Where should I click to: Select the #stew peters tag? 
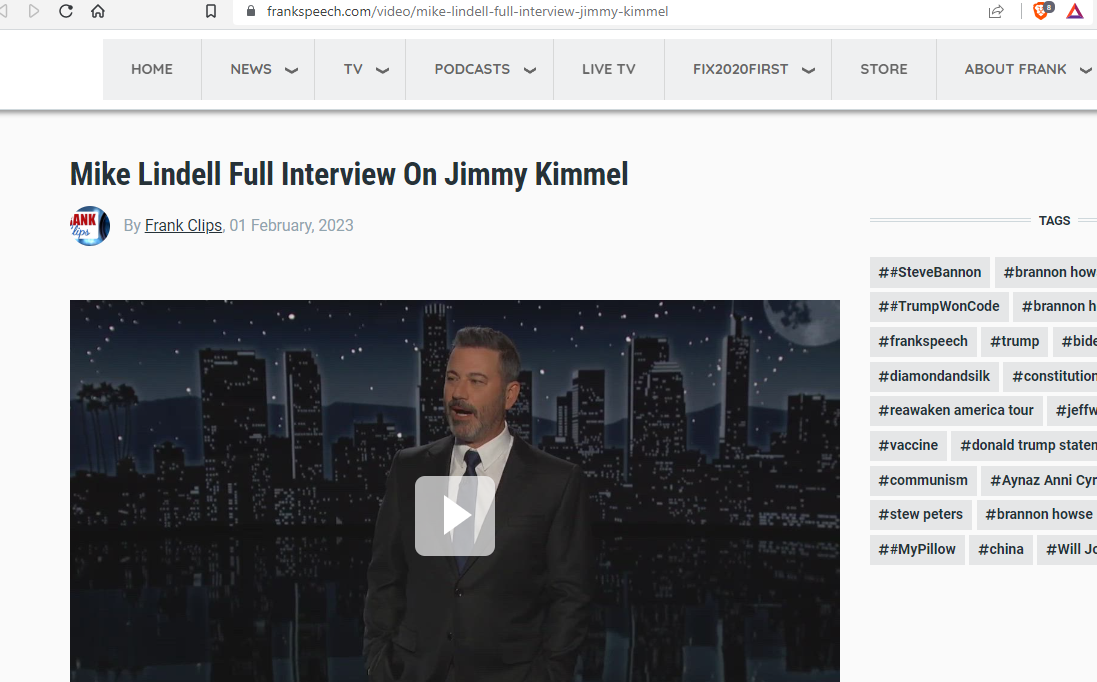(921, 515)
